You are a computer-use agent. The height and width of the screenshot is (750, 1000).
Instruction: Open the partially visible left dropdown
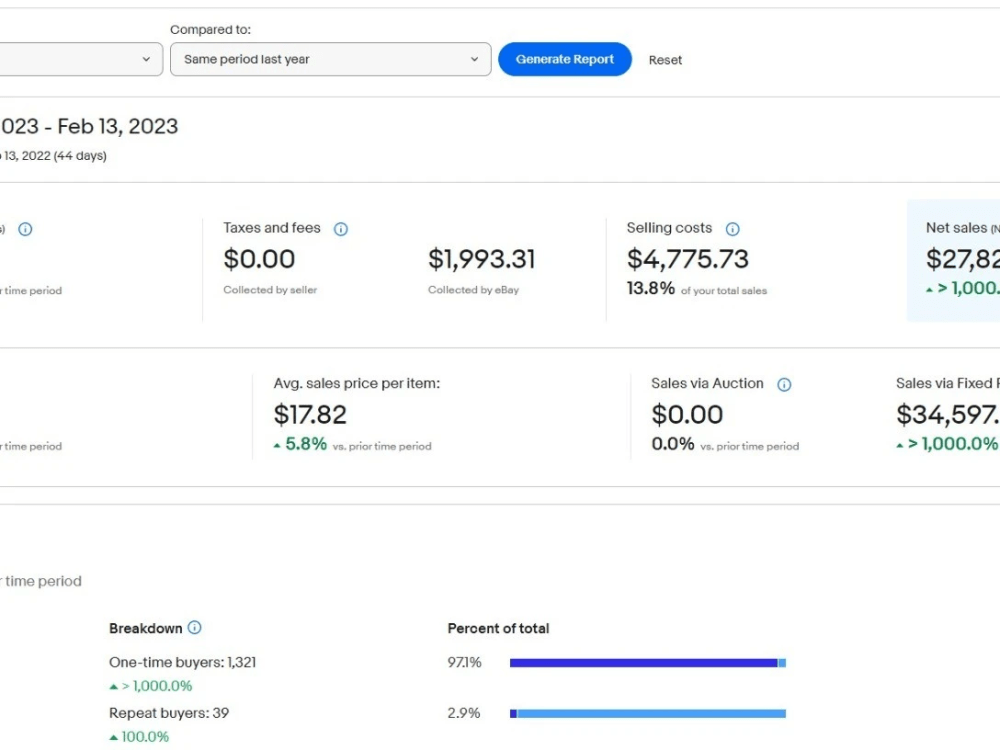[x=81, y=59]
